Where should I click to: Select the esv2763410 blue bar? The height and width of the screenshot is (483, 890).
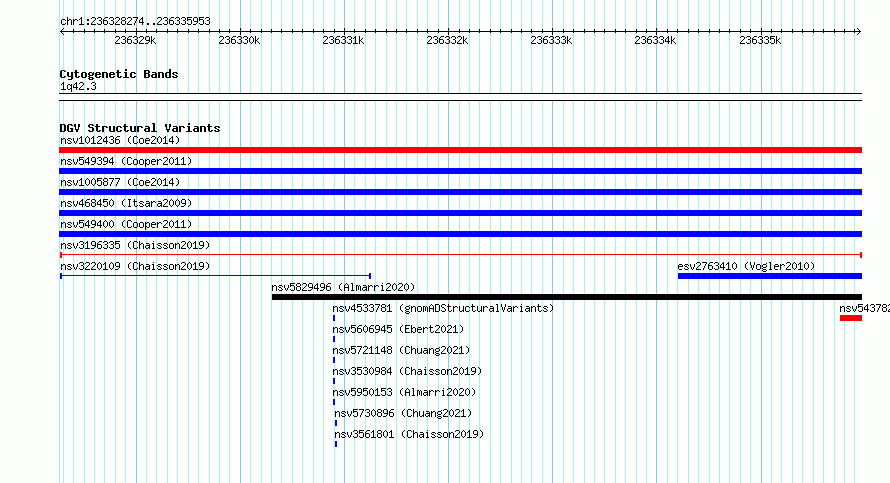770,276
